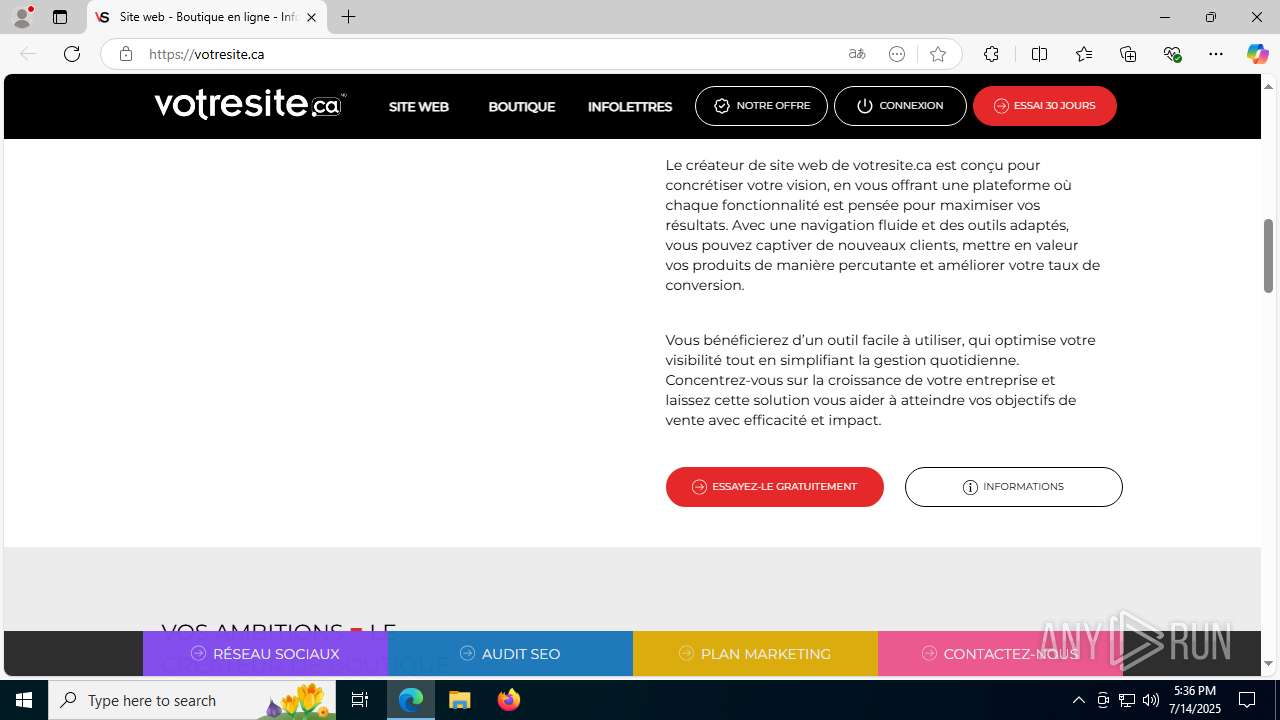Open network status icon
This screenshot has height=720, width=1280.
[1127, 700]
